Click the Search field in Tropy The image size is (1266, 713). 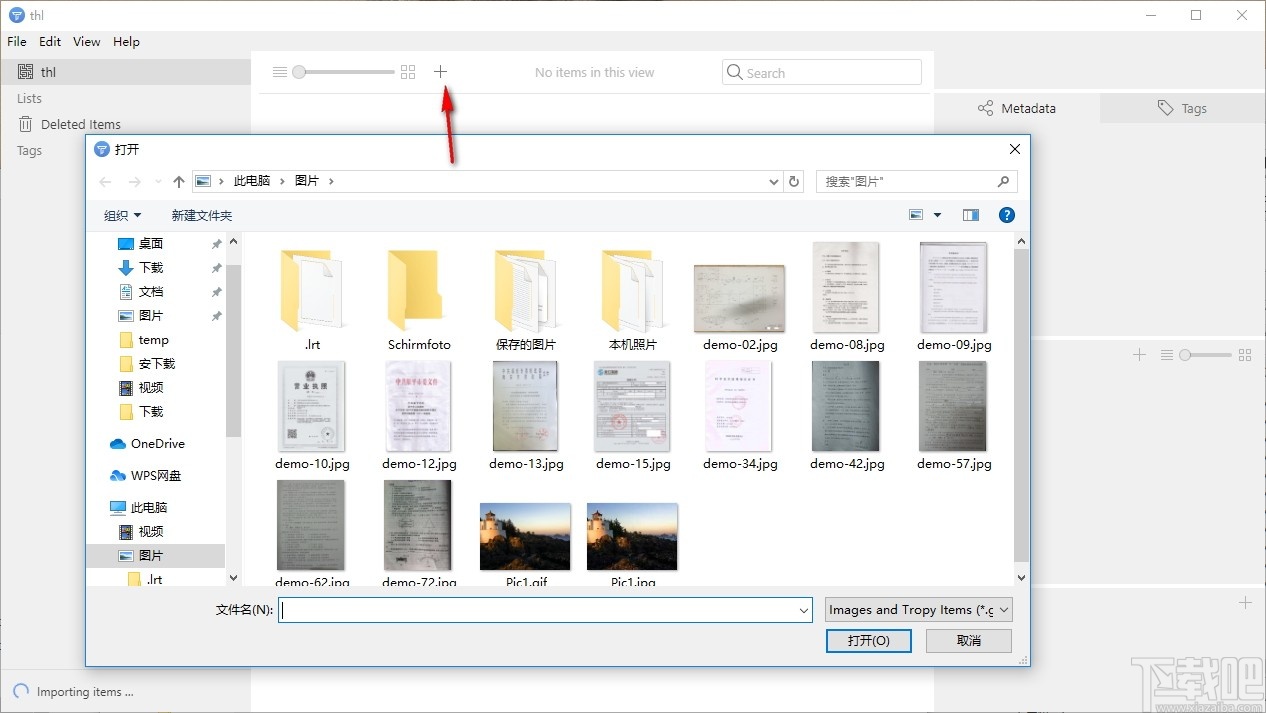[821, 72]
